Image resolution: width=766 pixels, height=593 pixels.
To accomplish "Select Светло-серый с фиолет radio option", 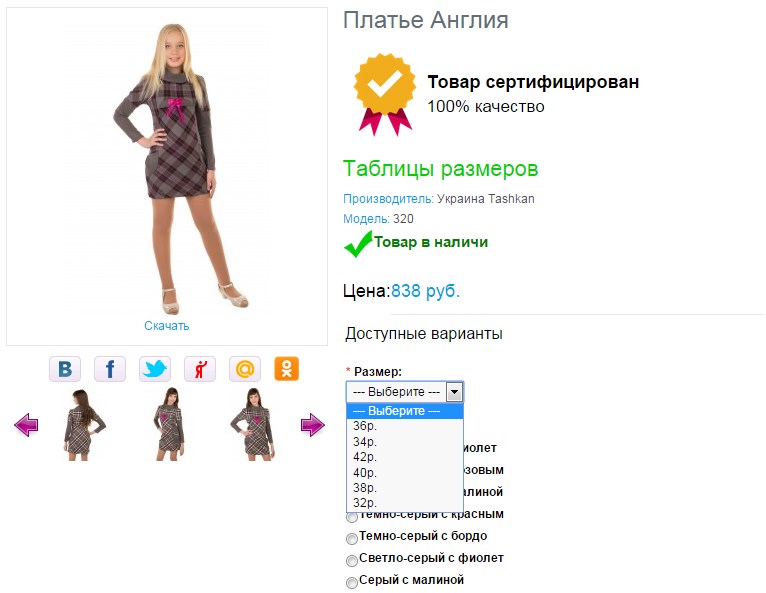I will [352, 560].
